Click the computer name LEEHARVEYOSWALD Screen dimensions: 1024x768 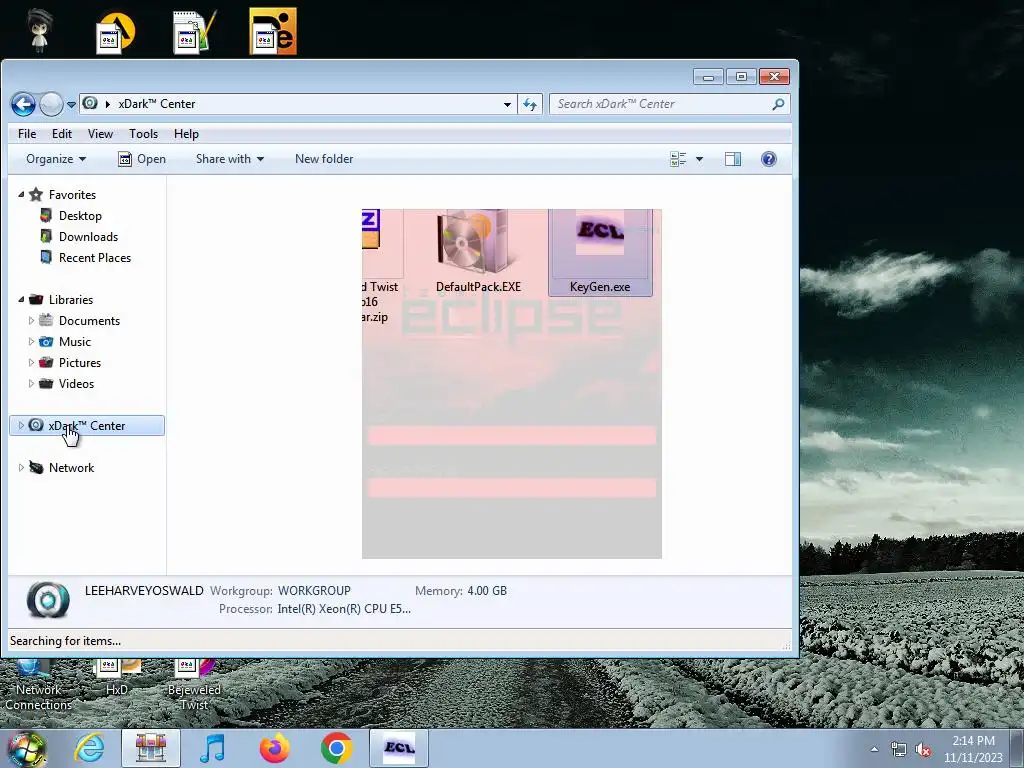[x=144, y=590]
